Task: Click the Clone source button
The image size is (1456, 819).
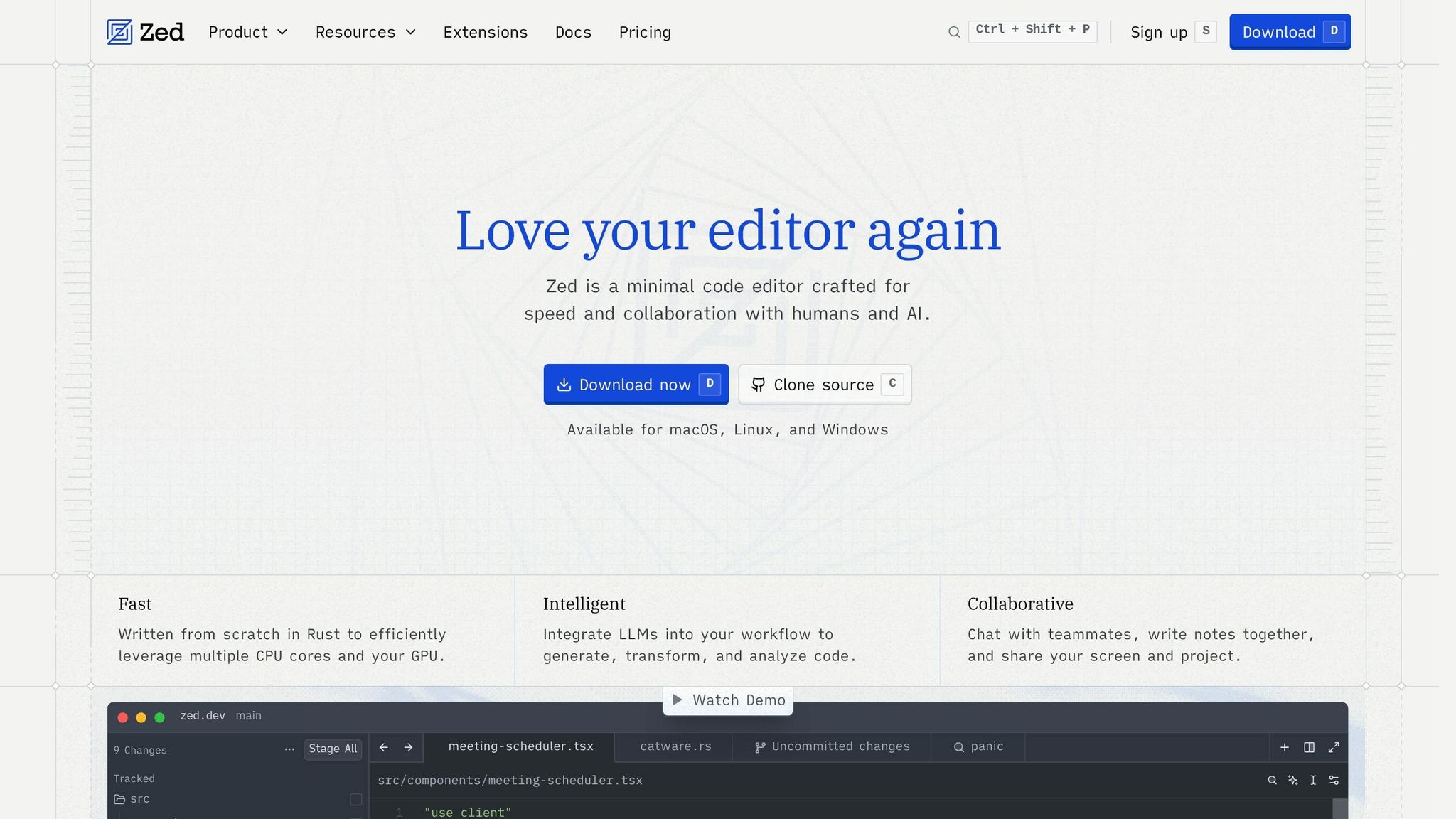Action: (825, 385)
